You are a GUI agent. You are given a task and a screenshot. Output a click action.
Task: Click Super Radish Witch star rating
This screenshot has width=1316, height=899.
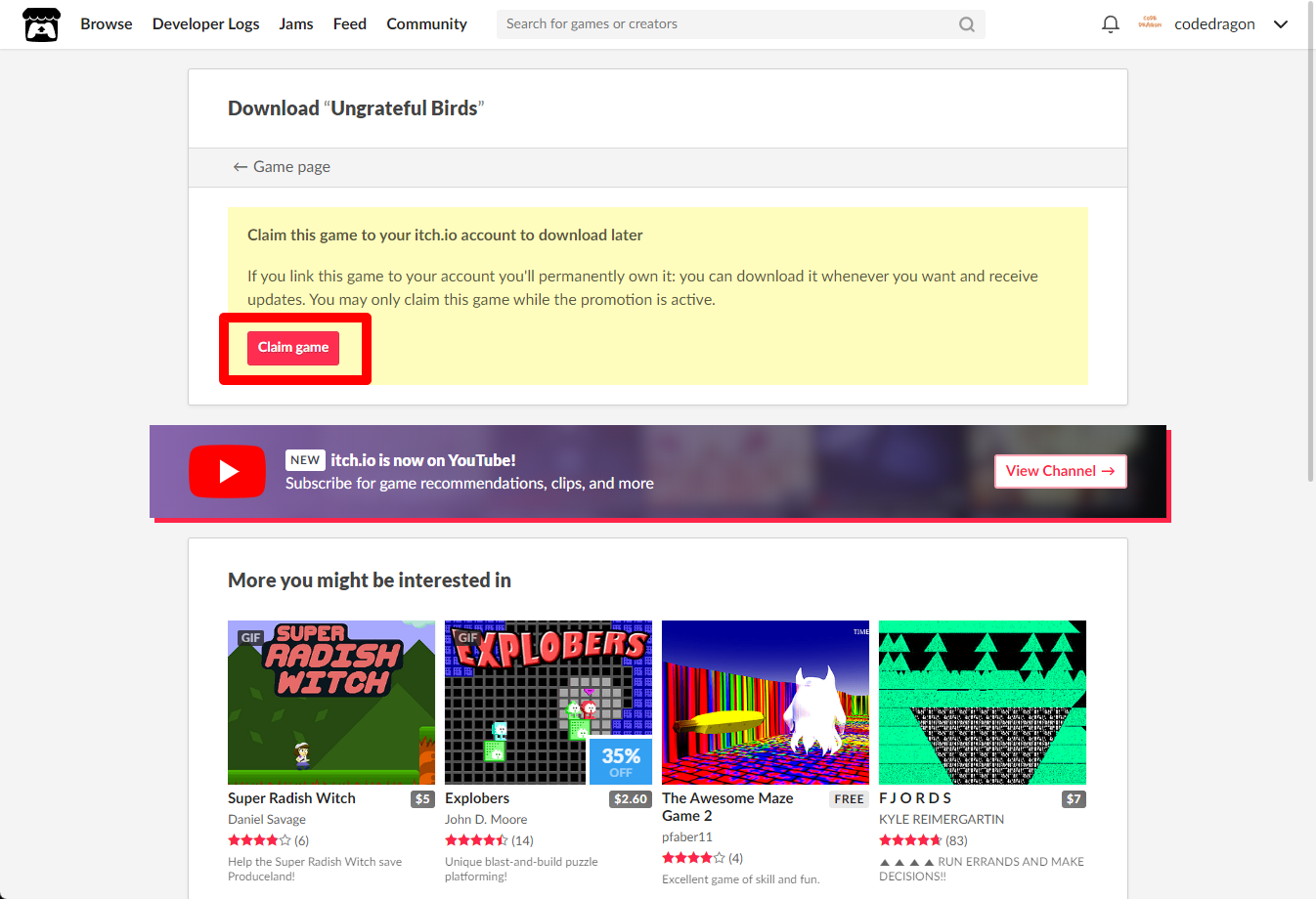pos(259,840)
